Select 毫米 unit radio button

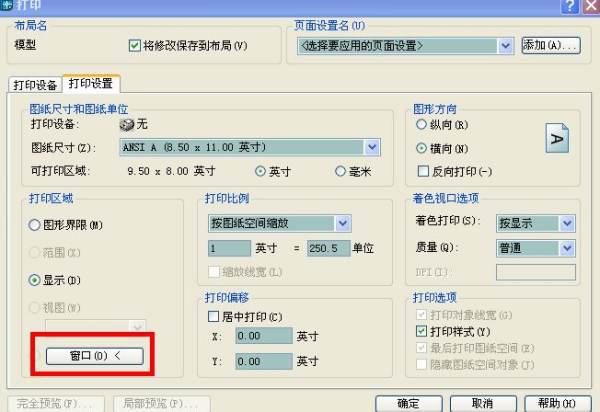(x=341, y=171)
